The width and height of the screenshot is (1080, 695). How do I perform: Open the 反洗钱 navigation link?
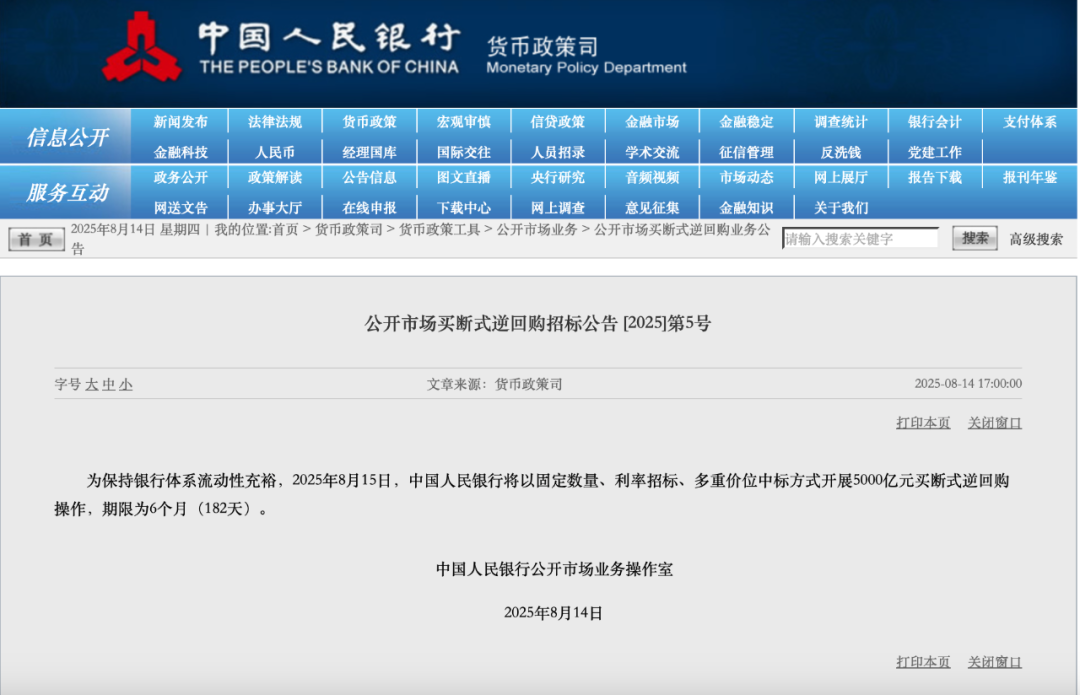840,153
